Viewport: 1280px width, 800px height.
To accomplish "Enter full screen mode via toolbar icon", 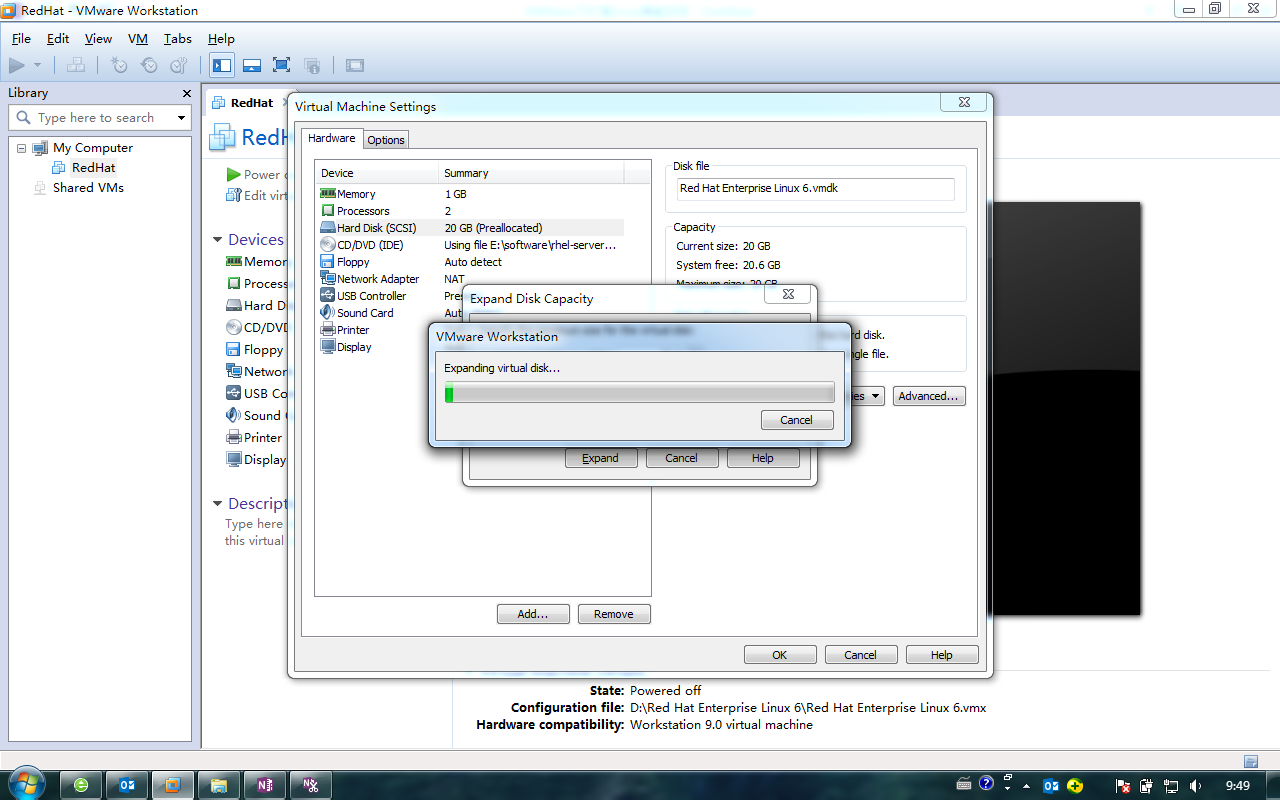I will coord(282,65).
